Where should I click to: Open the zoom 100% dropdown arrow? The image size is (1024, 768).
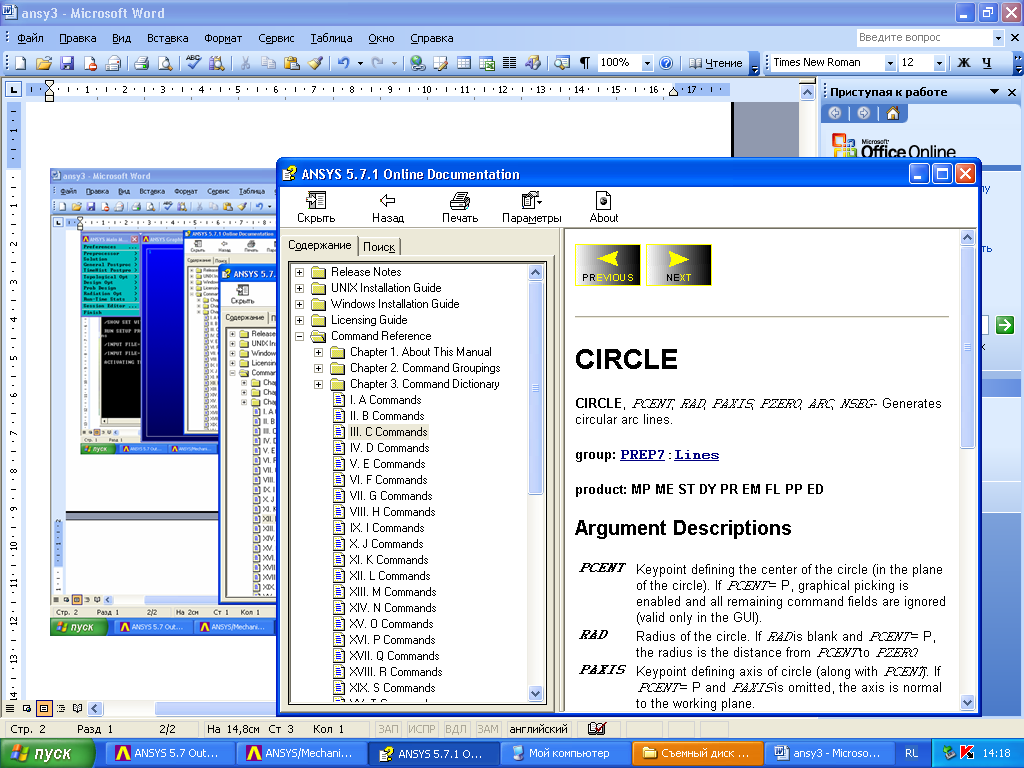point(647,63)
